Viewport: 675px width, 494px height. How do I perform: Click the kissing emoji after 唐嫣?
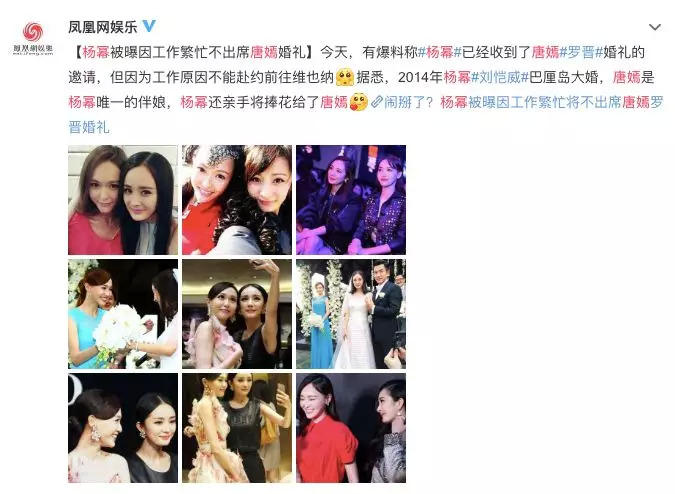359,102
